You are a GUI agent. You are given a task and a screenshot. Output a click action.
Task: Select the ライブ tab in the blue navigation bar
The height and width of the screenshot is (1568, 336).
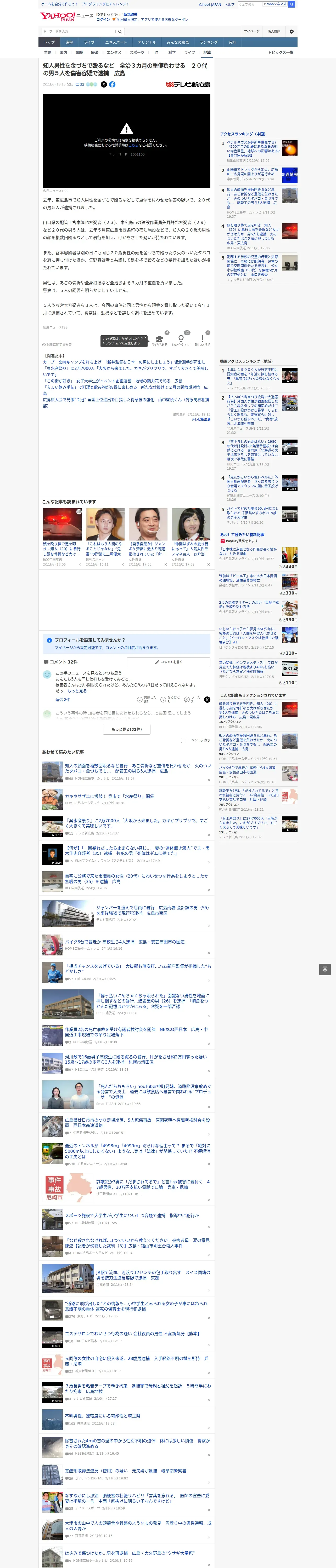tap(89, 43)
